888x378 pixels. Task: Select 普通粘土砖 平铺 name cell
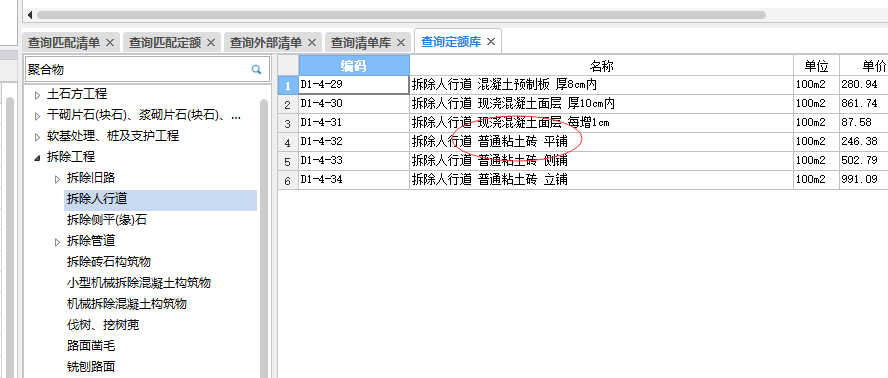coord(601,142)
